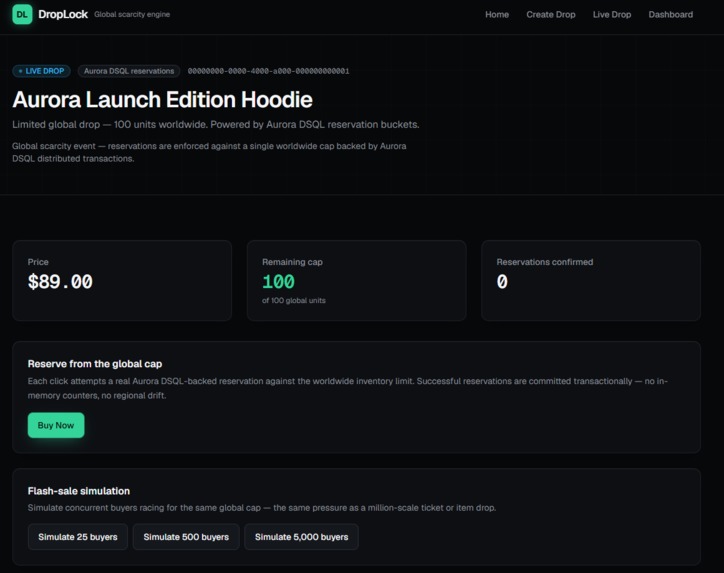Click the remaining cap value 100

coord(278,282)
